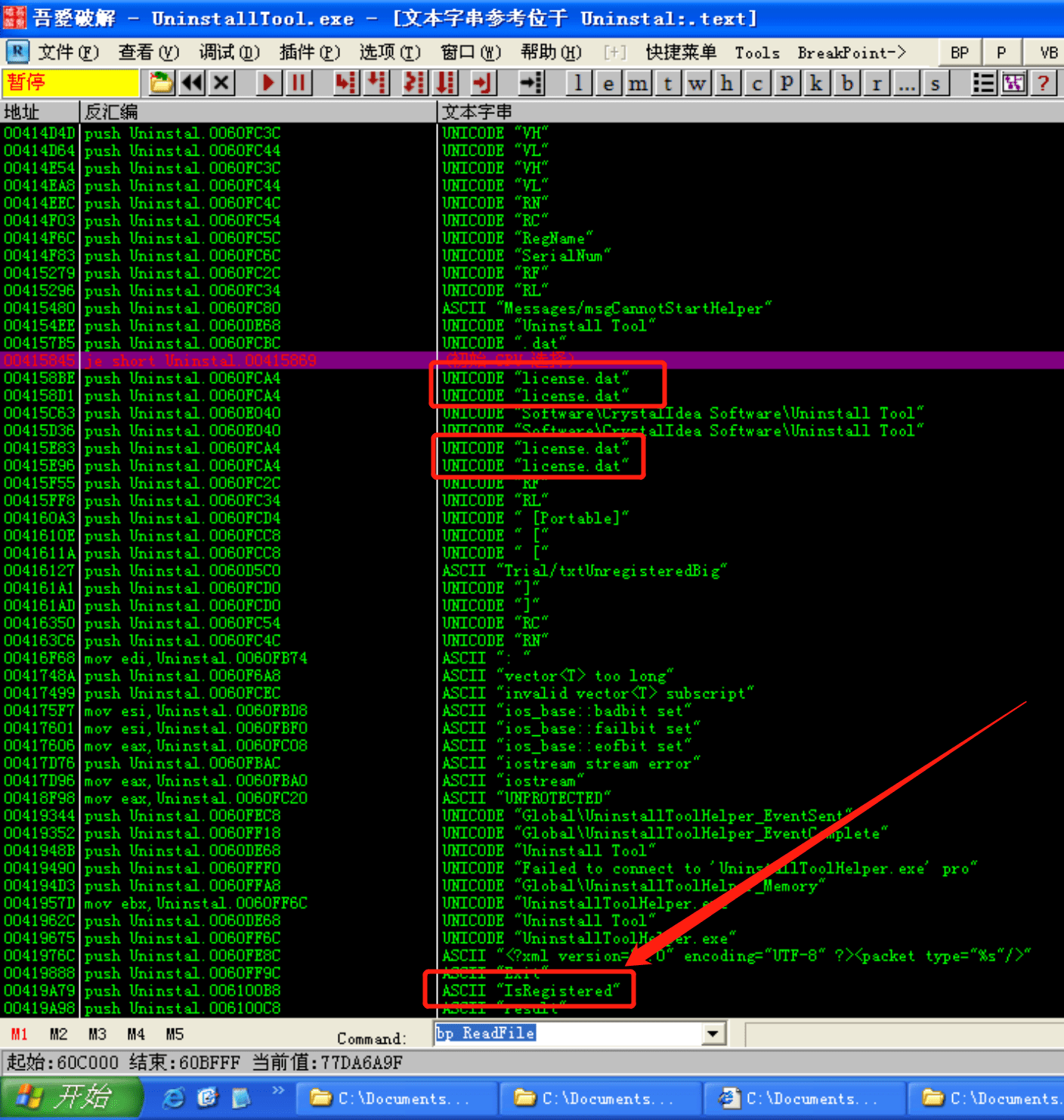Open the BreakPoint-> menu

852,52
